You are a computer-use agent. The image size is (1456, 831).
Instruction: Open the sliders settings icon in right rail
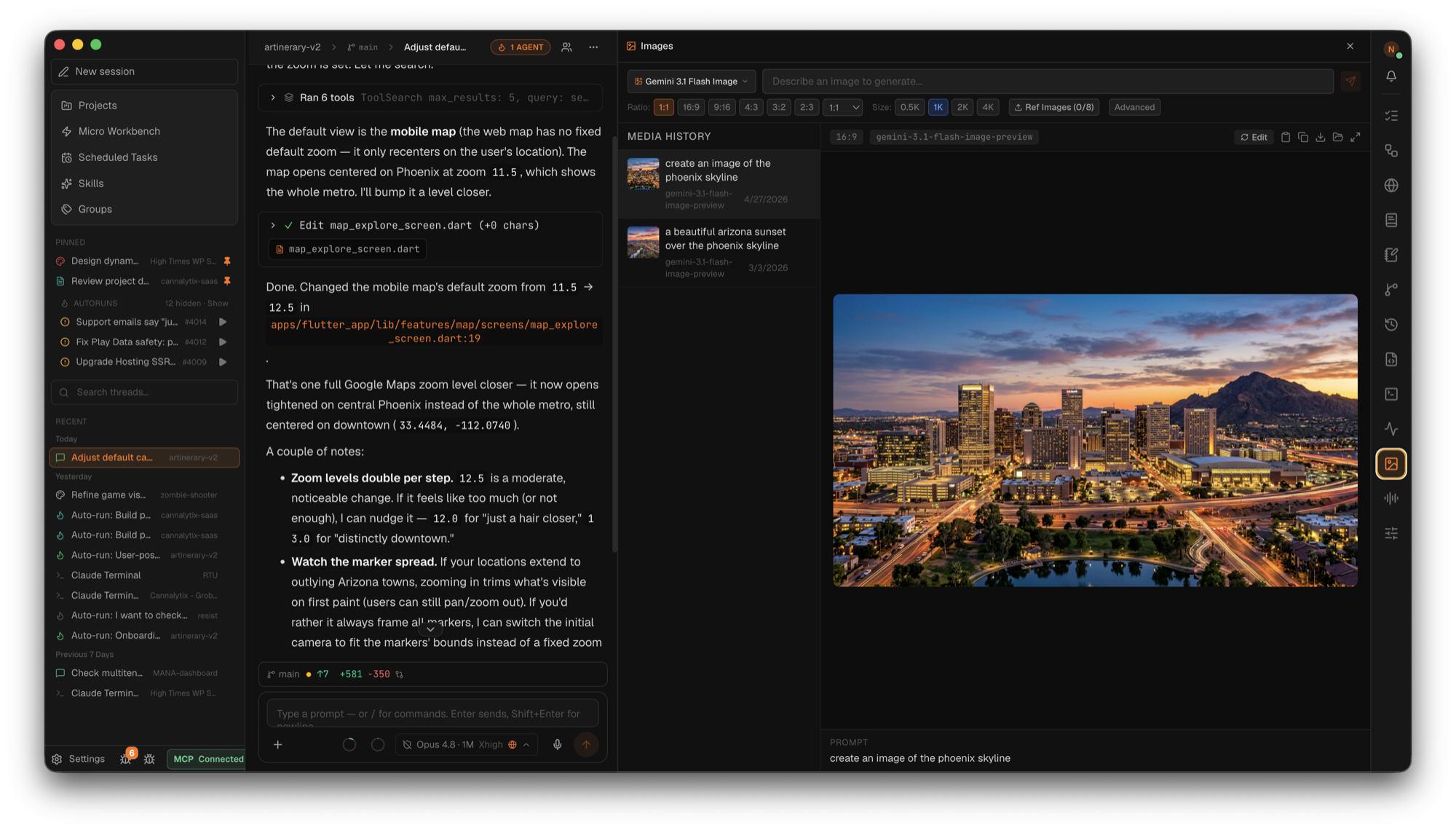1391,534
